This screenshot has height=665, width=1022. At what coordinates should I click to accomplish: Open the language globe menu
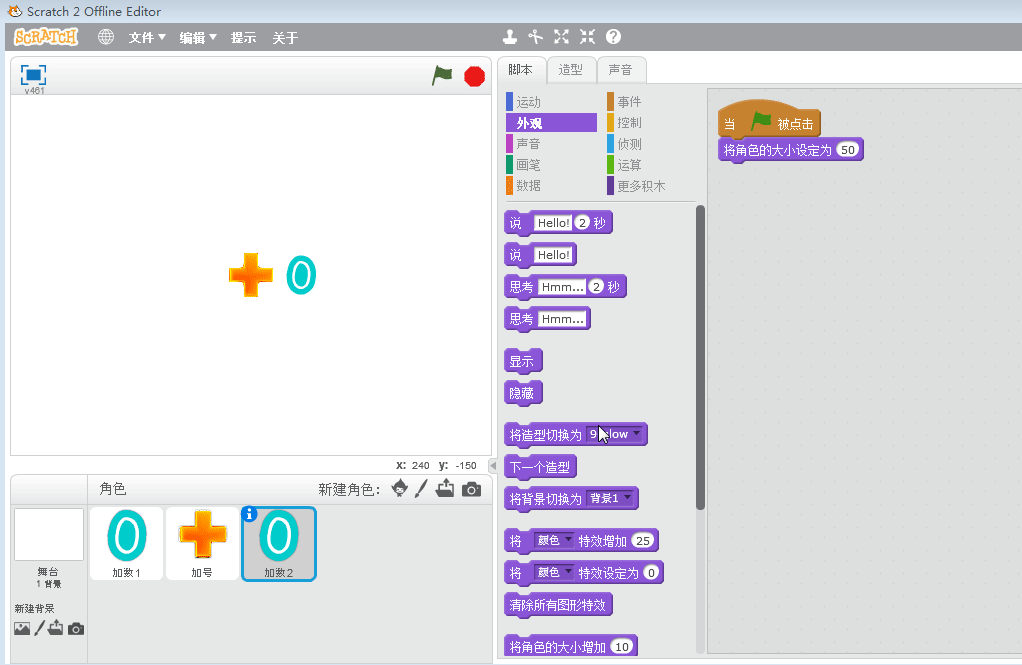pos(106,37)
